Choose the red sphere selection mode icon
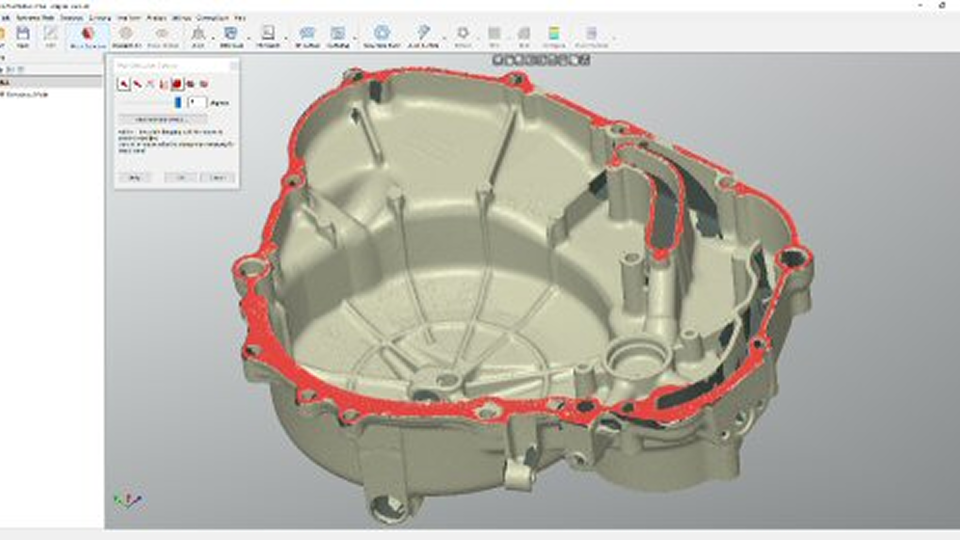 (x=176, y=84)
